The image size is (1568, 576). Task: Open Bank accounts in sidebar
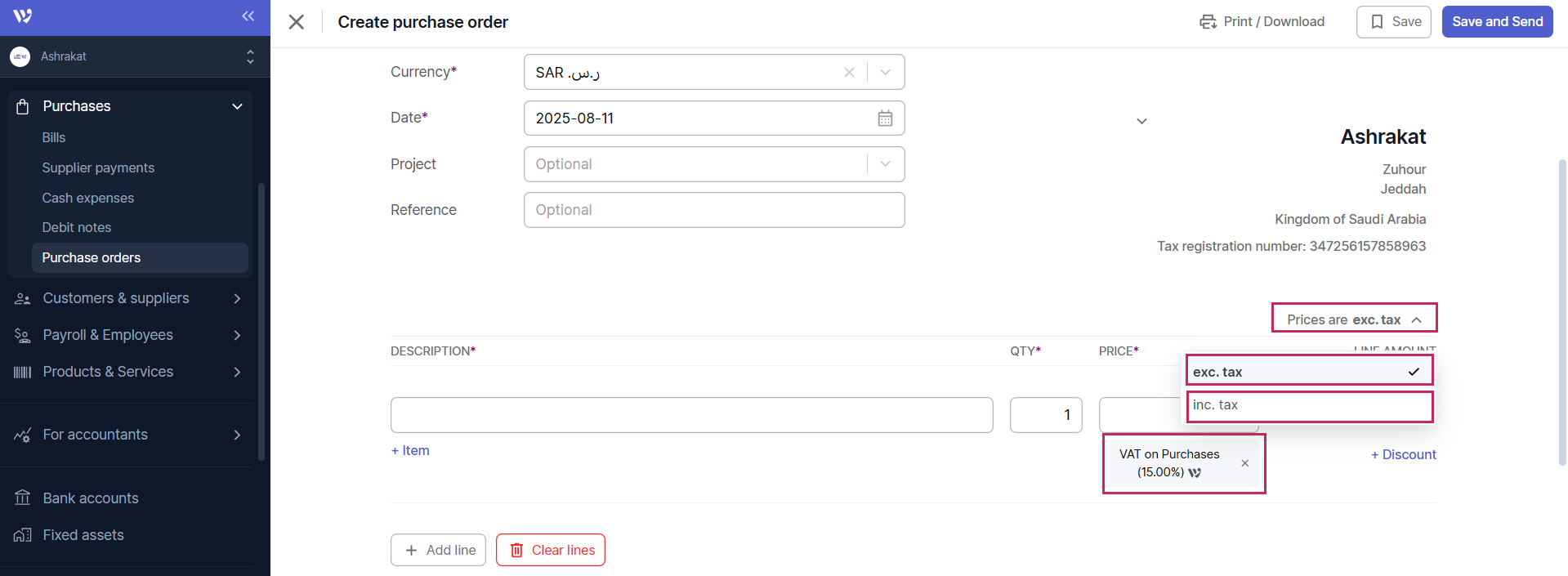(x=90, y=498)
